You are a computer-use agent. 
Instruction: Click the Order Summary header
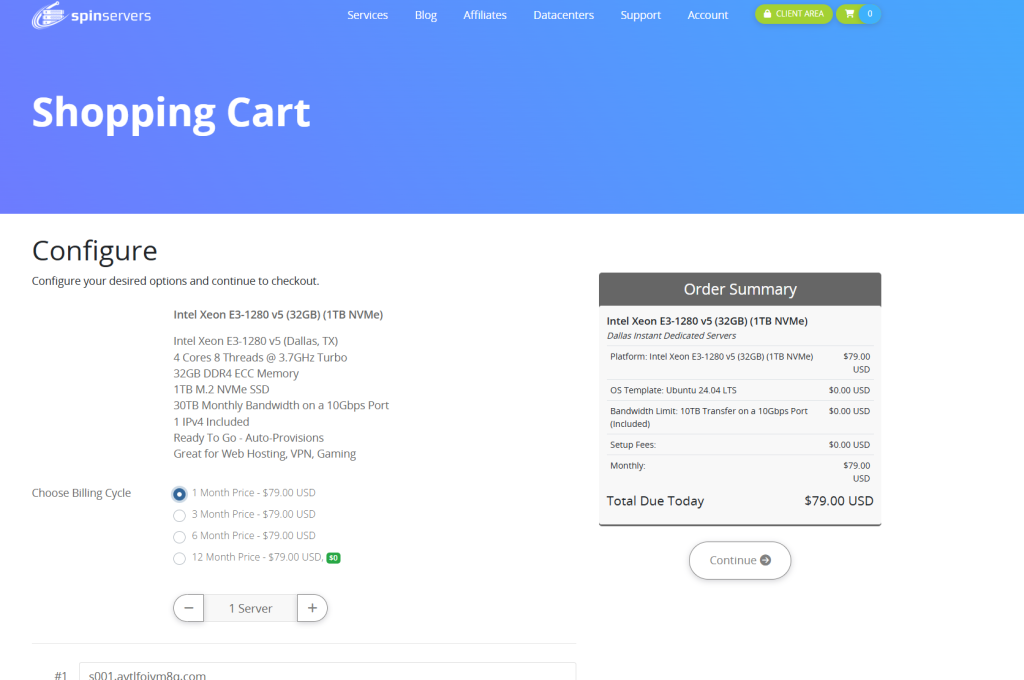[x=740, y=289]
